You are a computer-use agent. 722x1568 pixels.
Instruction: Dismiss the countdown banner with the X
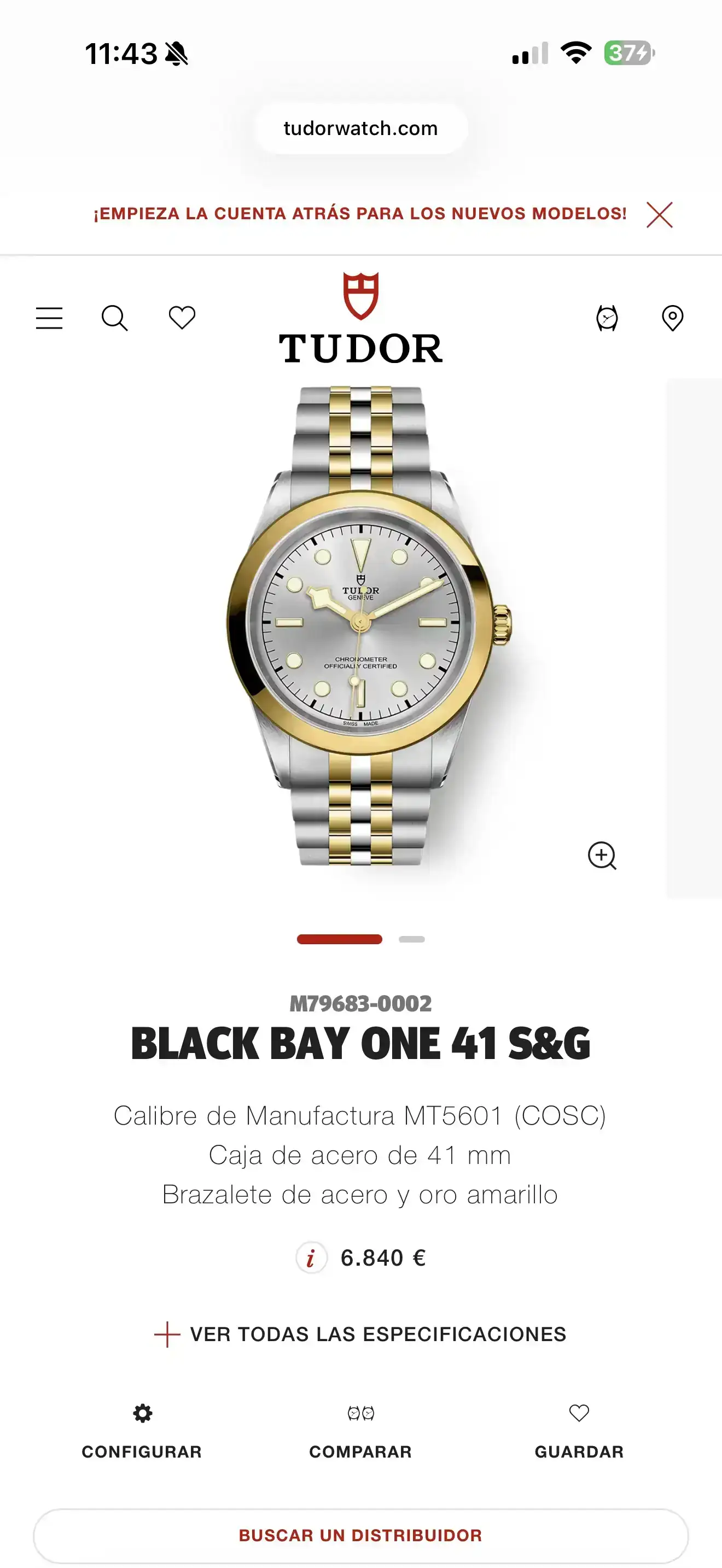(x=659, y=214)
